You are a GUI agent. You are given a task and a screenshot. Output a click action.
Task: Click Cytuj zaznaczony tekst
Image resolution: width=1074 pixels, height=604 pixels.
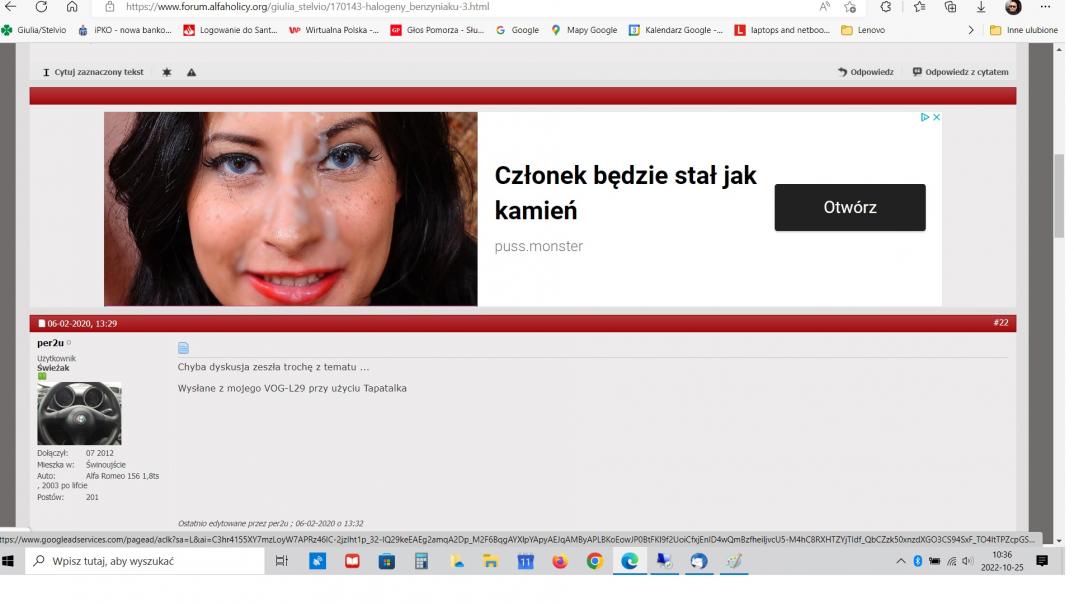pos(93,72)
